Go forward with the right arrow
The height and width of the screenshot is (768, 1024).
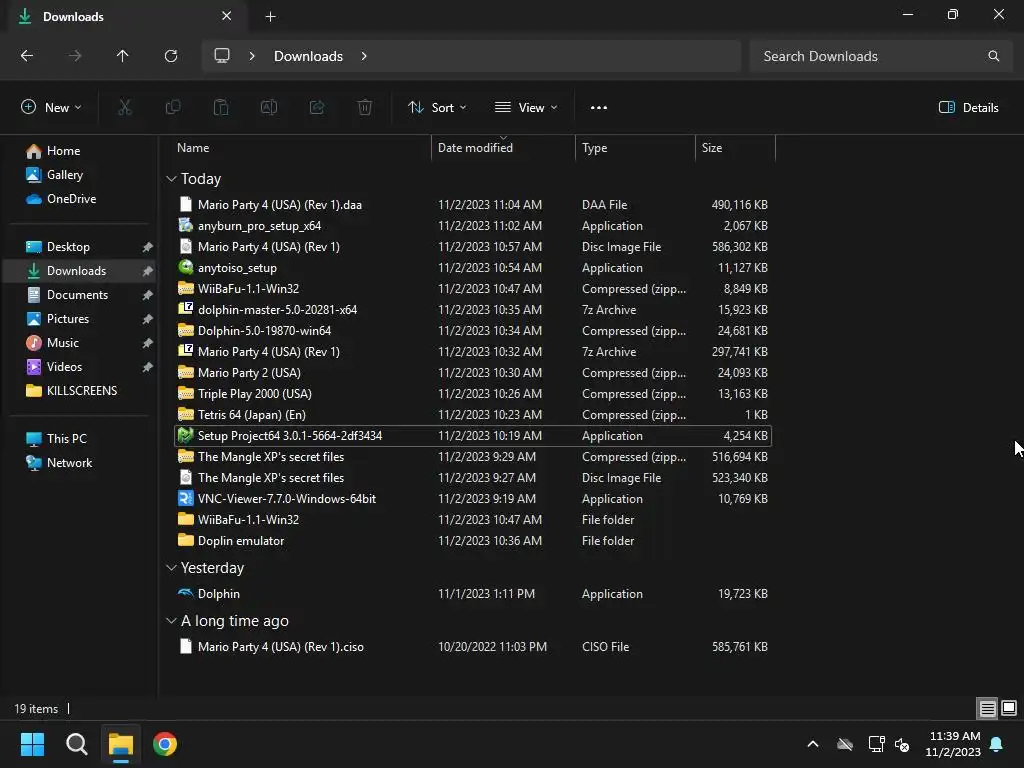click(75, 56)
